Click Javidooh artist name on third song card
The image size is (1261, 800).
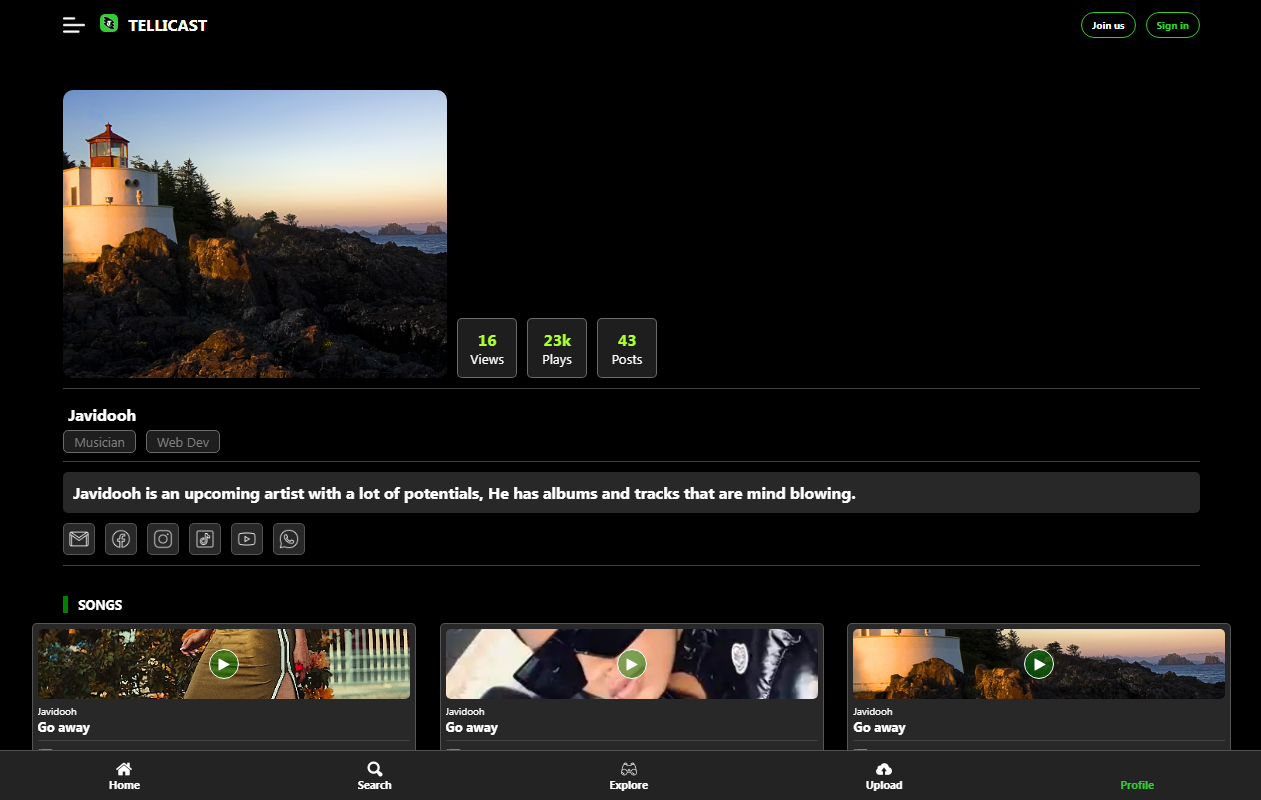point(872,711)
